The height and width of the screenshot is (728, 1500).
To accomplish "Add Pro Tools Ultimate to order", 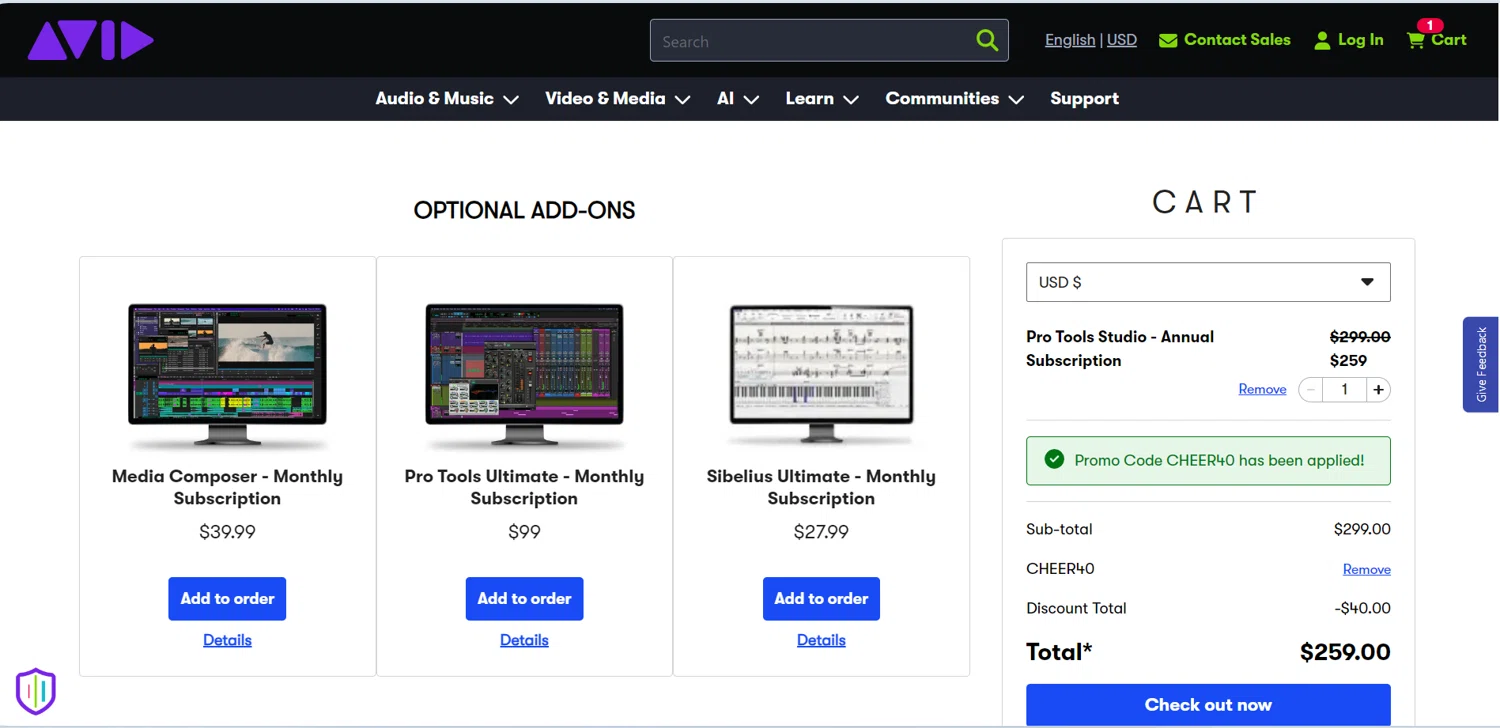I will [x=524, y=598].
